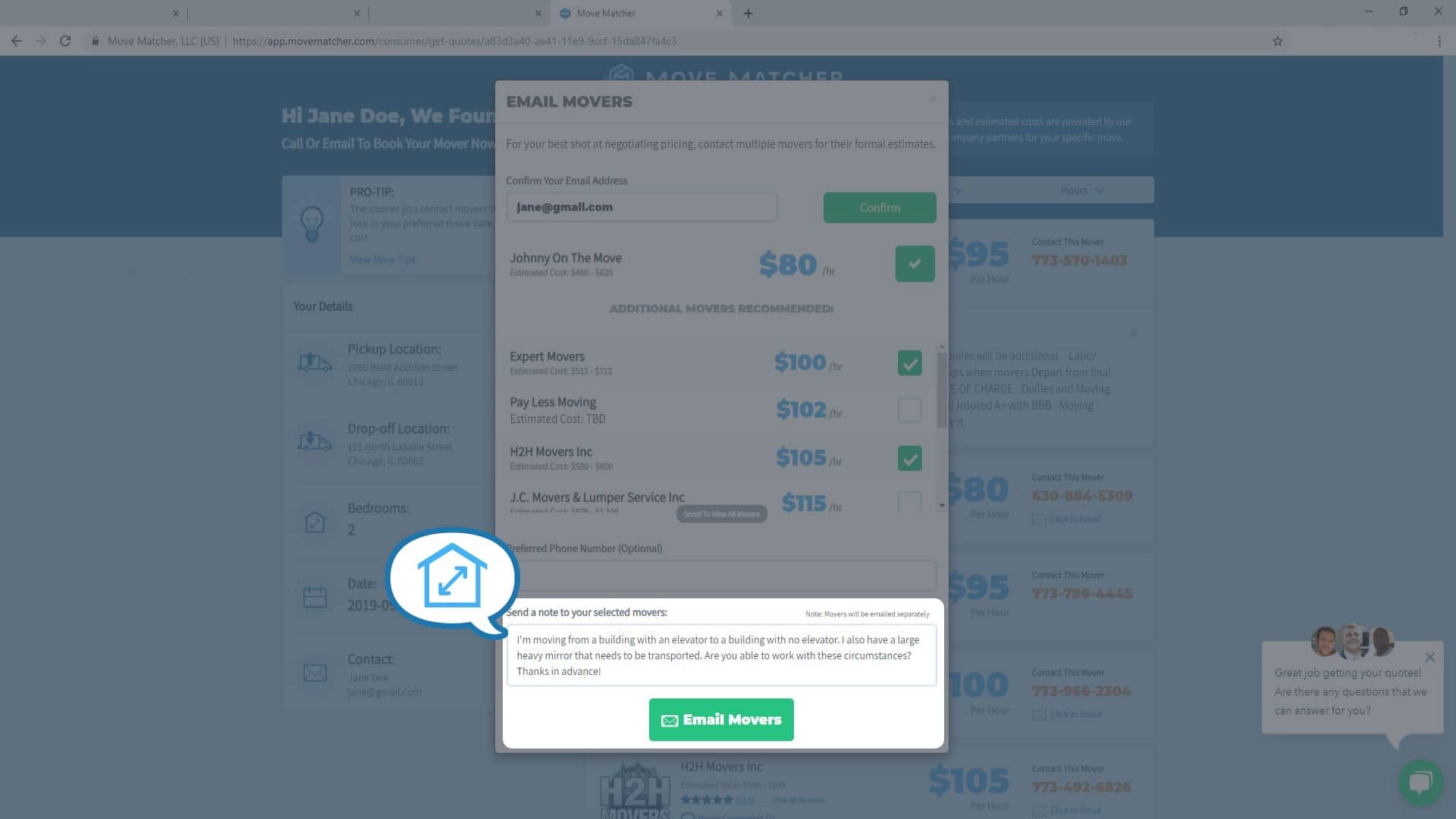Click the bedrooms icon
Viewport: 1456px width, 819px height.
315,519
